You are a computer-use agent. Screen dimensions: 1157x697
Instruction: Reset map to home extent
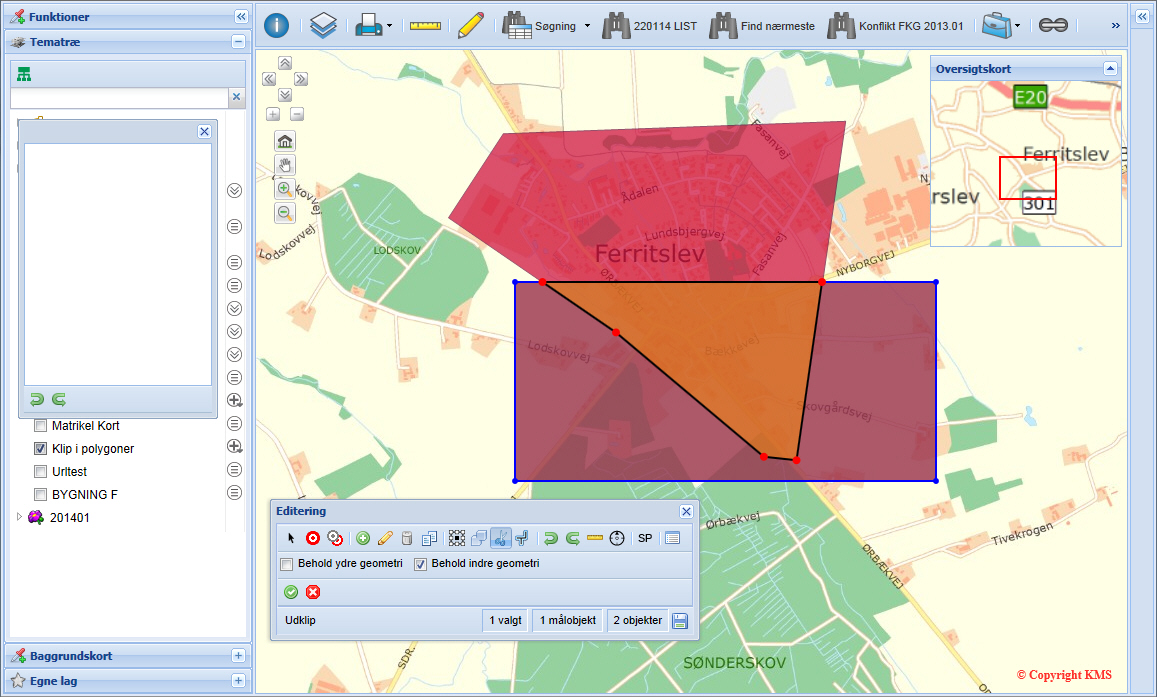[285, 140]
